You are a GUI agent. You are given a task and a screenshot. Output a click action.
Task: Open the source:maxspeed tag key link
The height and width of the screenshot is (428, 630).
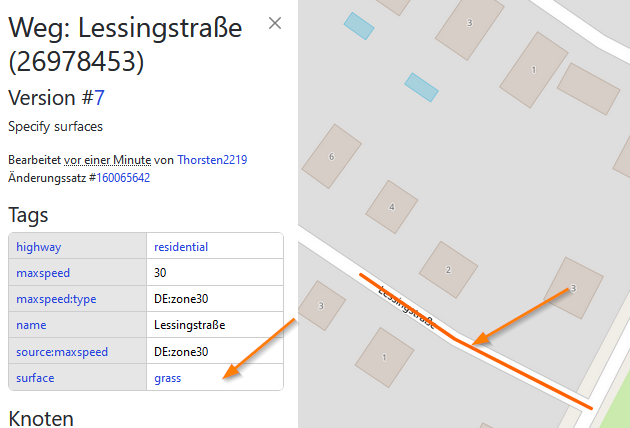(x=62, y=352)
